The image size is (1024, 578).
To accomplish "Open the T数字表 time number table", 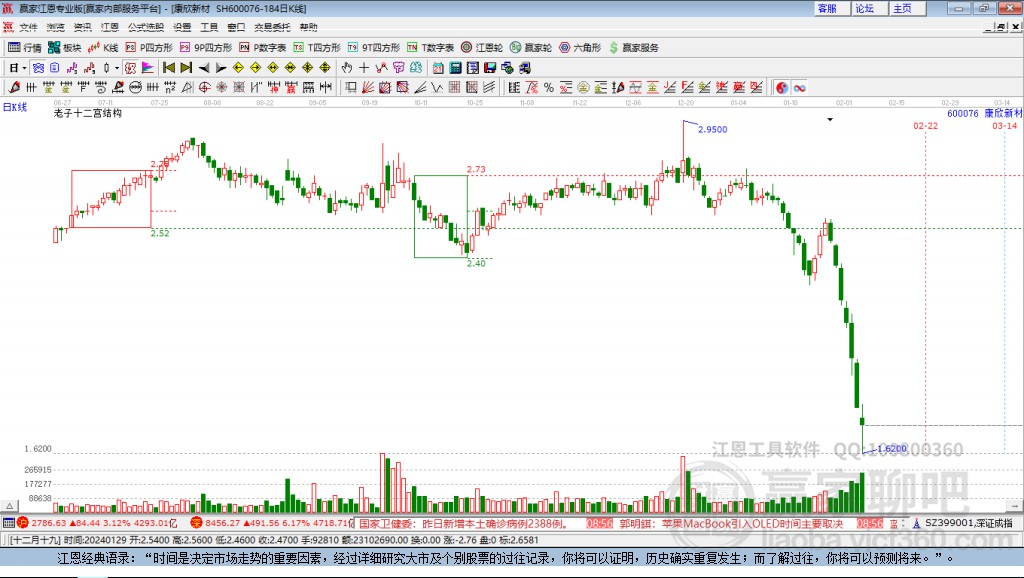I will (430, 48).
